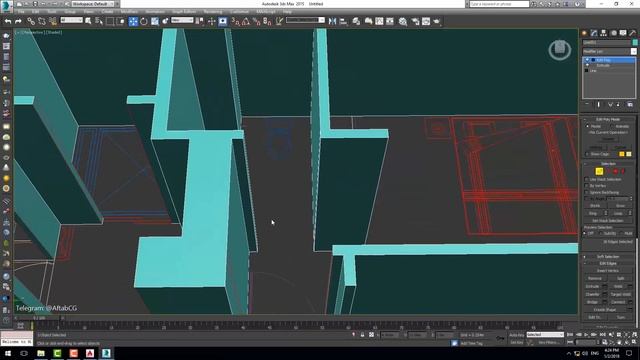The image size is (640, 360).
Task: Open the Material Editor from toolbar
Action: tap(403, 21)
